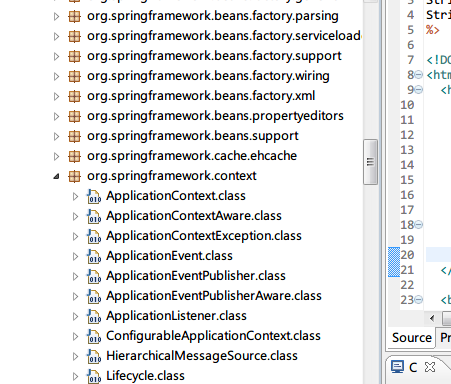Click the ApplicationContext.class file icon
Viewport: 451px width, 384px height.
(x=94, y=196)
